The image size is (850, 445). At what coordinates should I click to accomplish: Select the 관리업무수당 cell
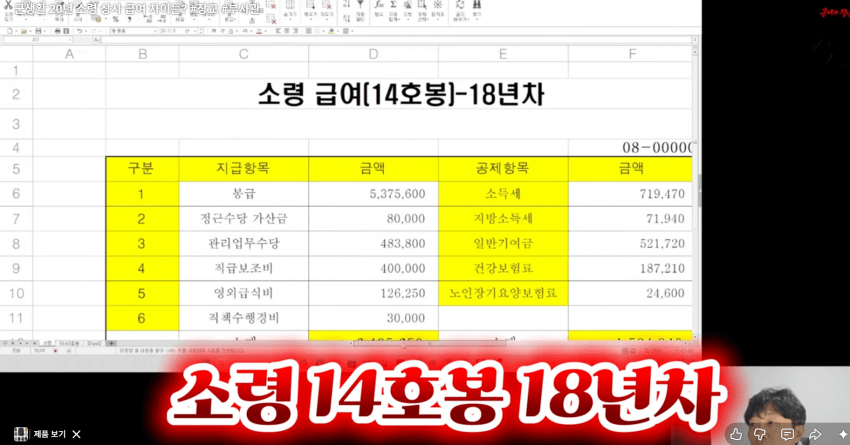(x=243, y=243)
